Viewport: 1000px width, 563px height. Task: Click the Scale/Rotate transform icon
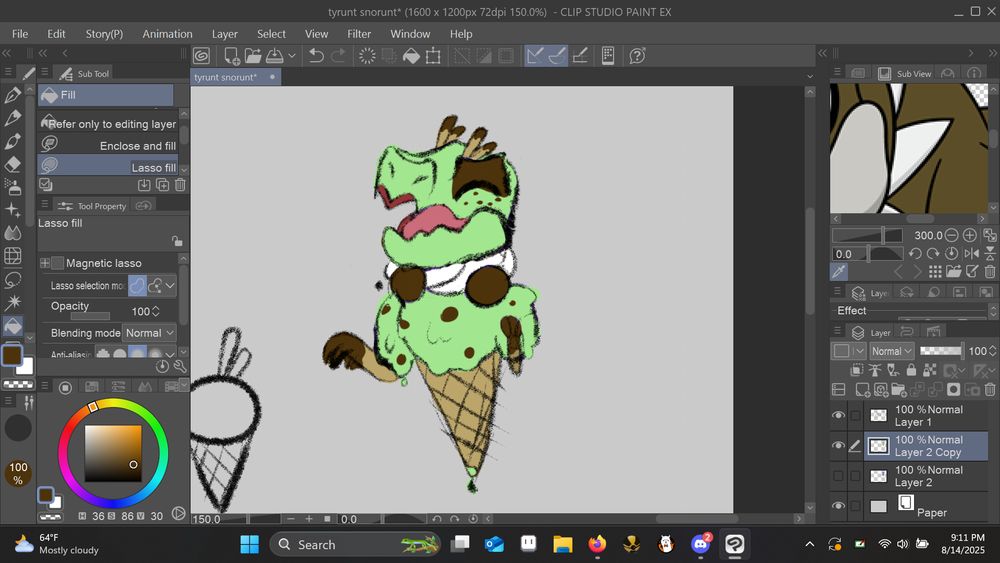pyautogui.click(x=433, y=56)
